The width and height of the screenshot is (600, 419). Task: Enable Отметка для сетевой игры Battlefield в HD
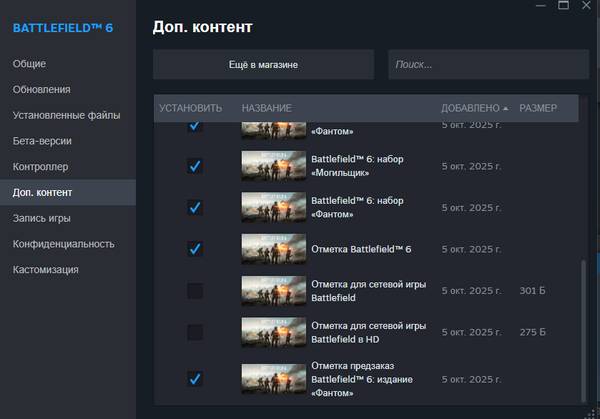click(195, 332)
